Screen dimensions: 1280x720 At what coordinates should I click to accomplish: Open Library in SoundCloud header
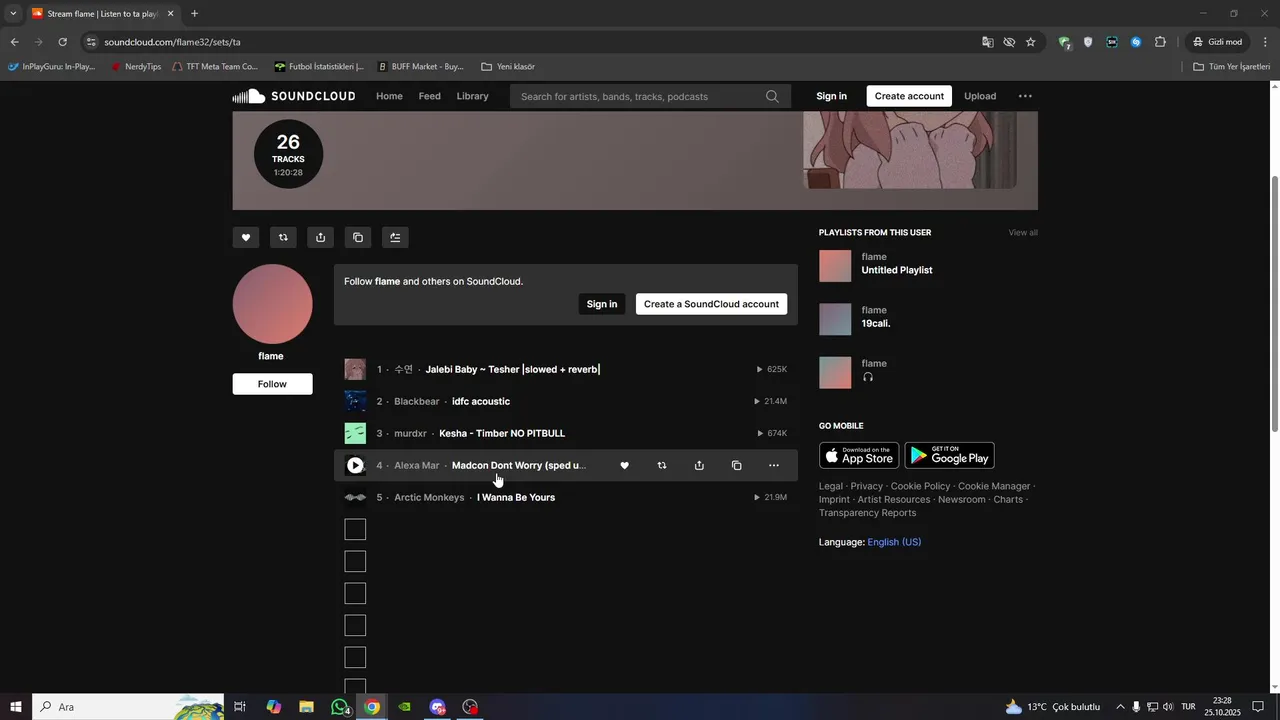click(x=472, y=96)
